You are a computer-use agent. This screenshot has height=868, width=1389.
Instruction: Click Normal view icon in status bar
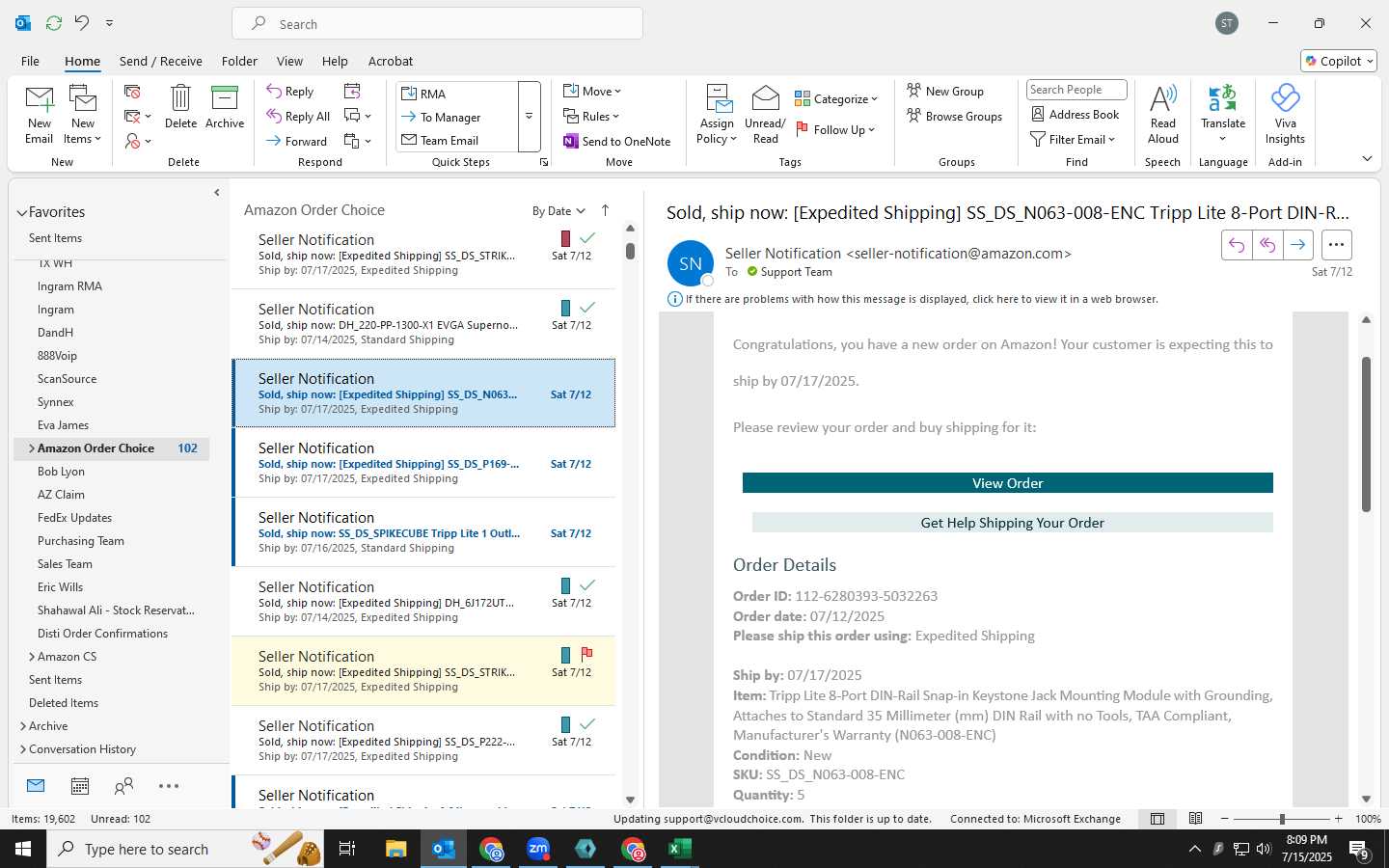coord(1157,819)
